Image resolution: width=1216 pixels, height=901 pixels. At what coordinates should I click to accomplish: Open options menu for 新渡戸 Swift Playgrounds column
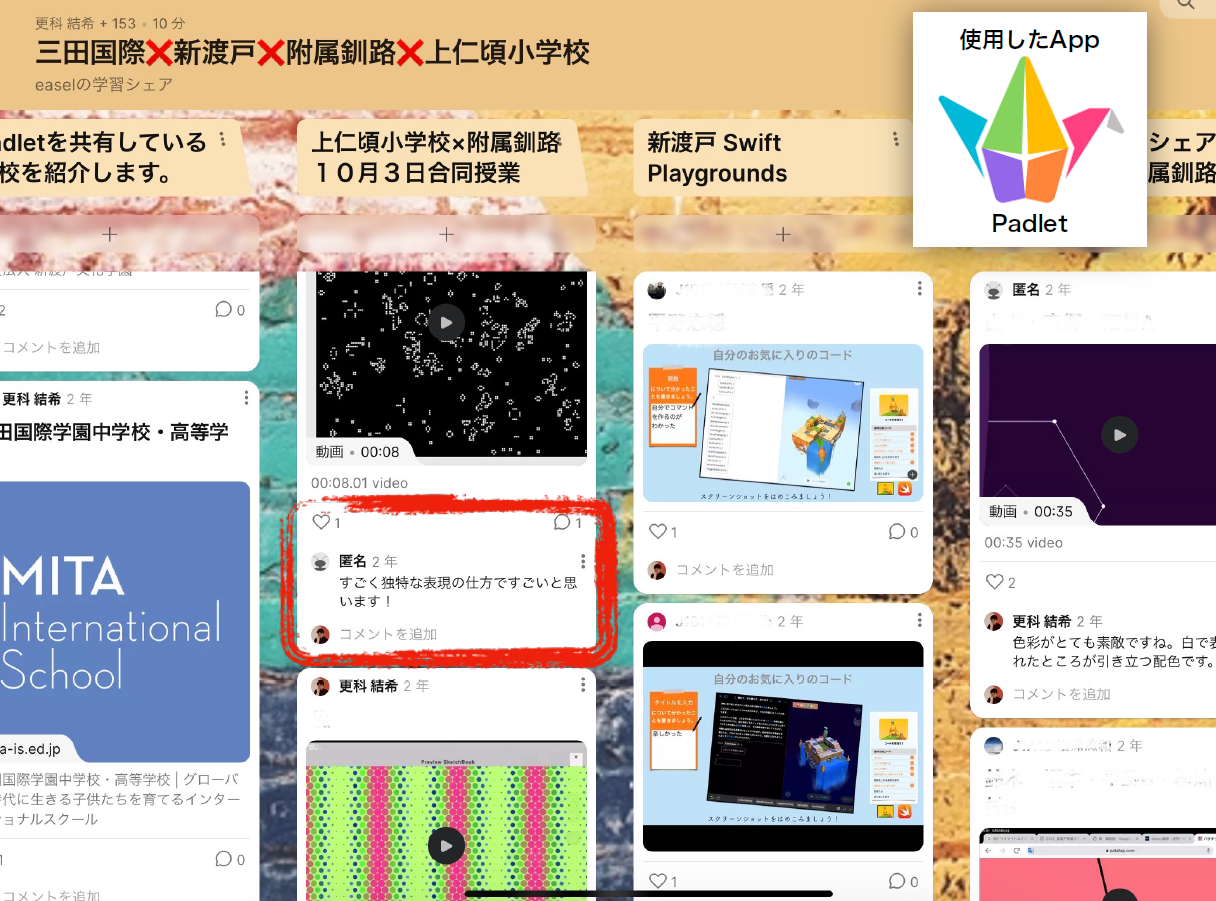pyautogui.click(x=895, y=139)
